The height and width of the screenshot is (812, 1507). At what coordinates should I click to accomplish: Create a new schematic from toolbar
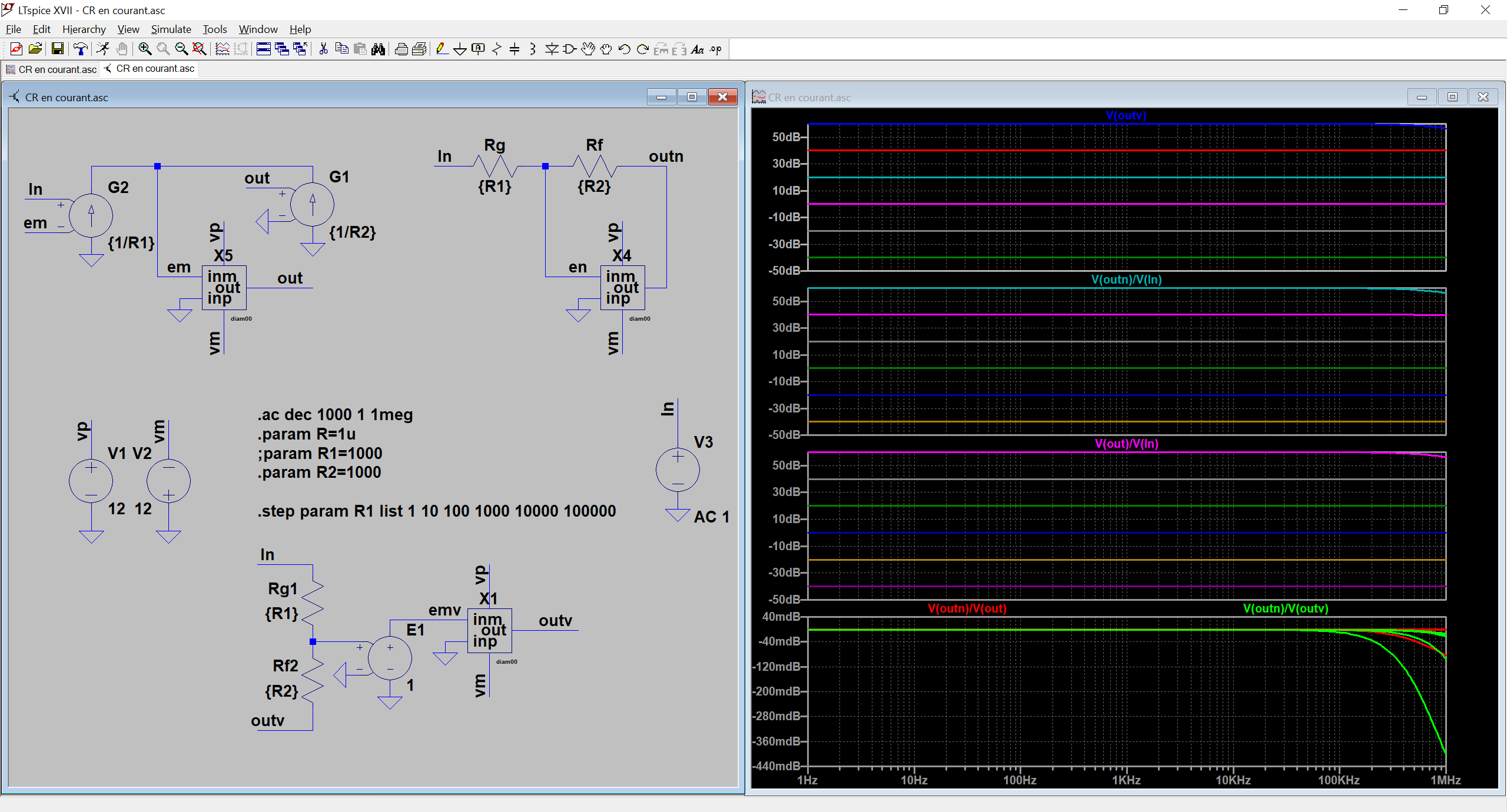point(16,49)
